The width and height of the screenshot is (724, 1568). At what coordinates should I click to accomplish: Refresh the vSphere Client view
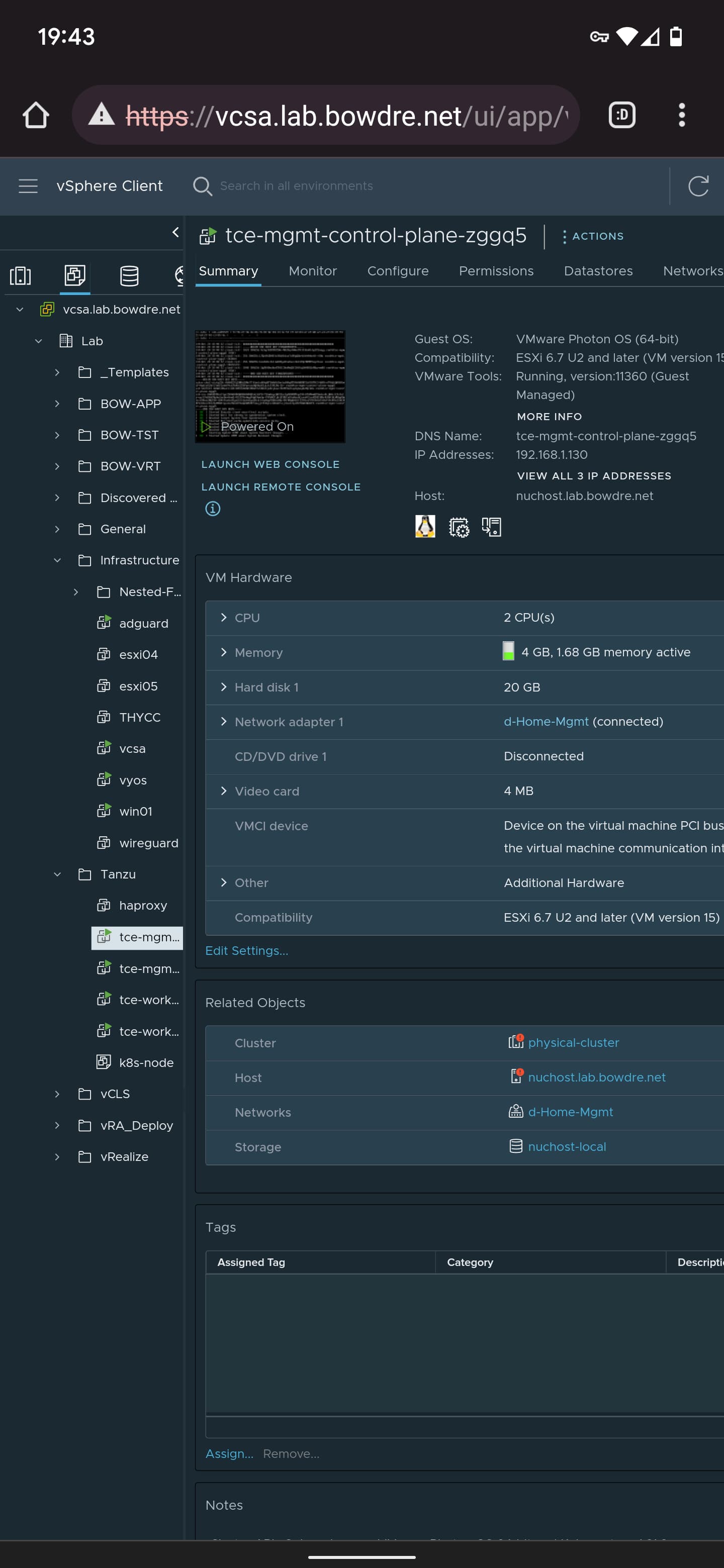click(698, 185)
